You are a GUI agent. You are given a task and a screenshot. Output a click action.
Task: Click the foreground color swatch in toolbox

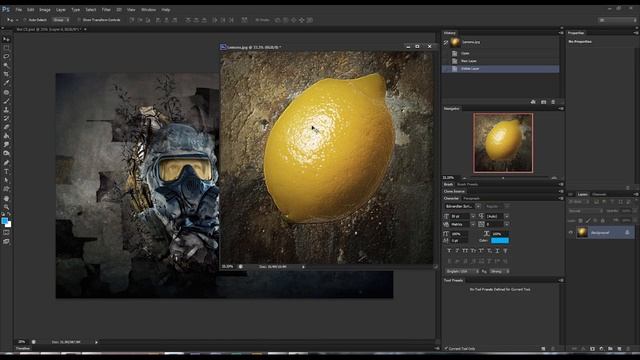[4, 221]
